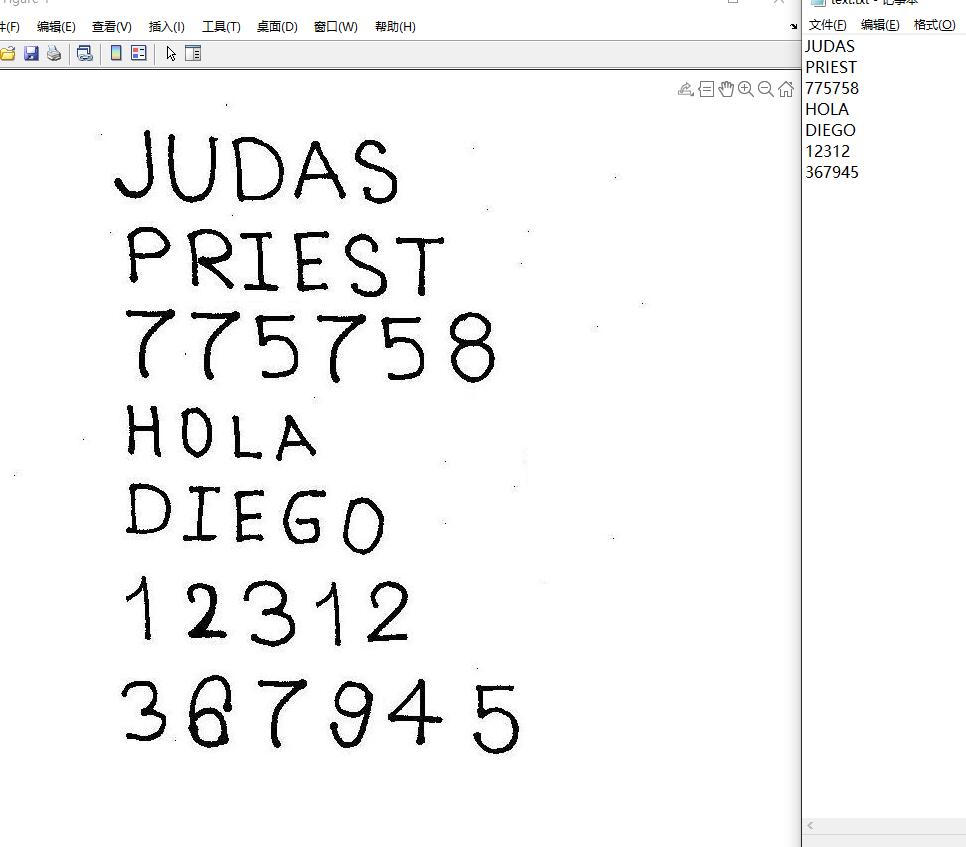966x847 pixels.
Task: Open the 插入(I) menu
Action: 166,27
